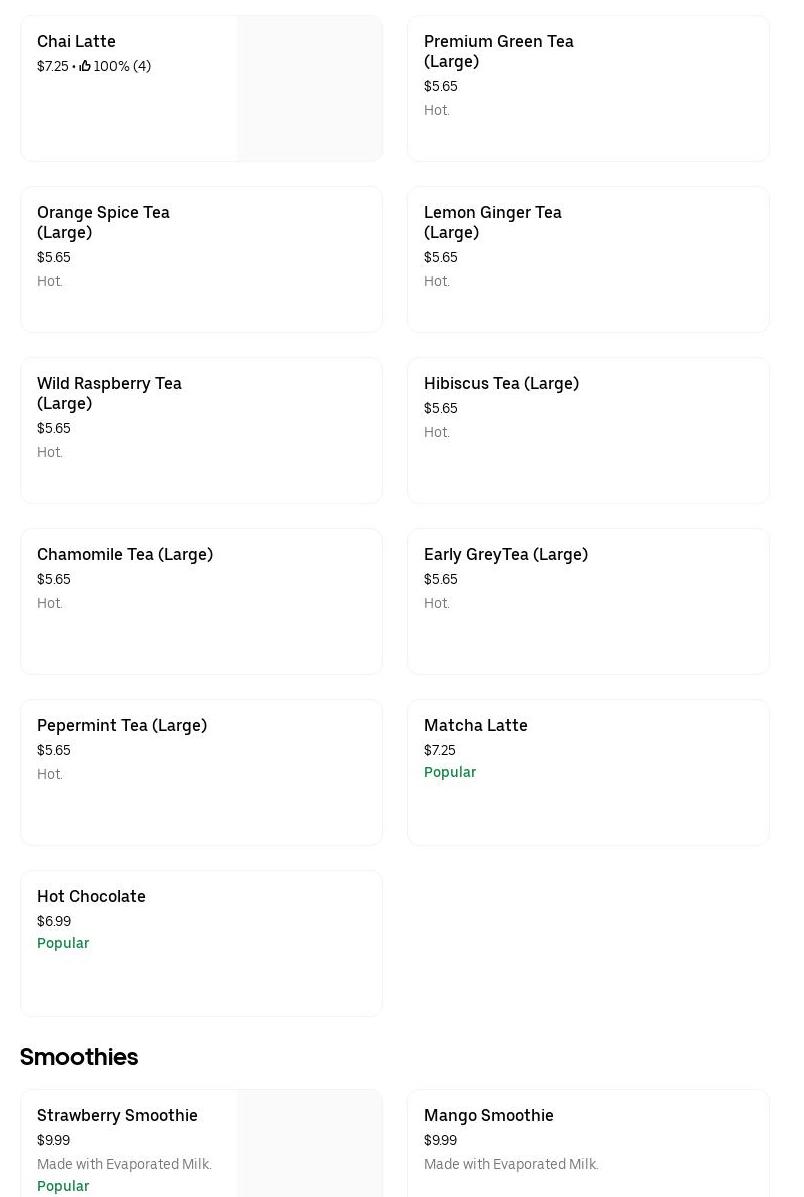Open Early GreyTea (Large) card
The width and height of the screenshot is (804, 1197).
588,601
